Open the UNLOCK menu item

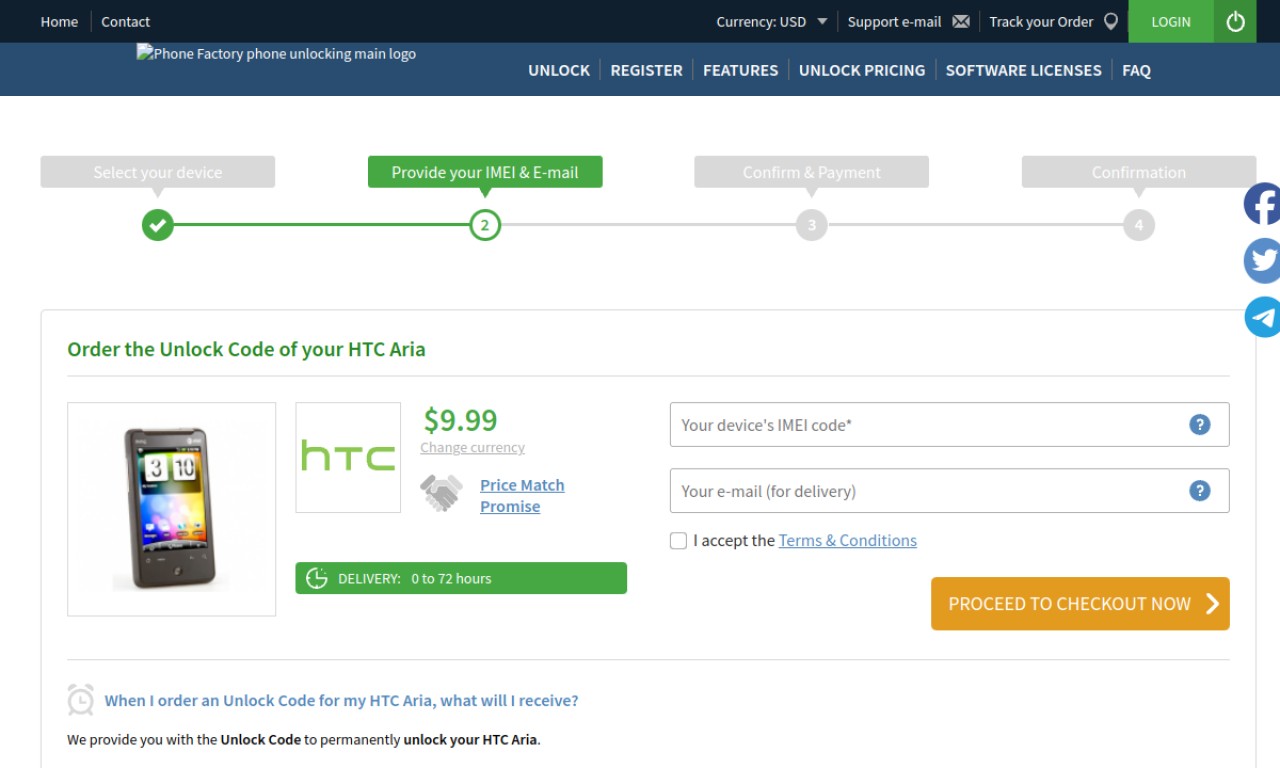click(x=559, y=70)
